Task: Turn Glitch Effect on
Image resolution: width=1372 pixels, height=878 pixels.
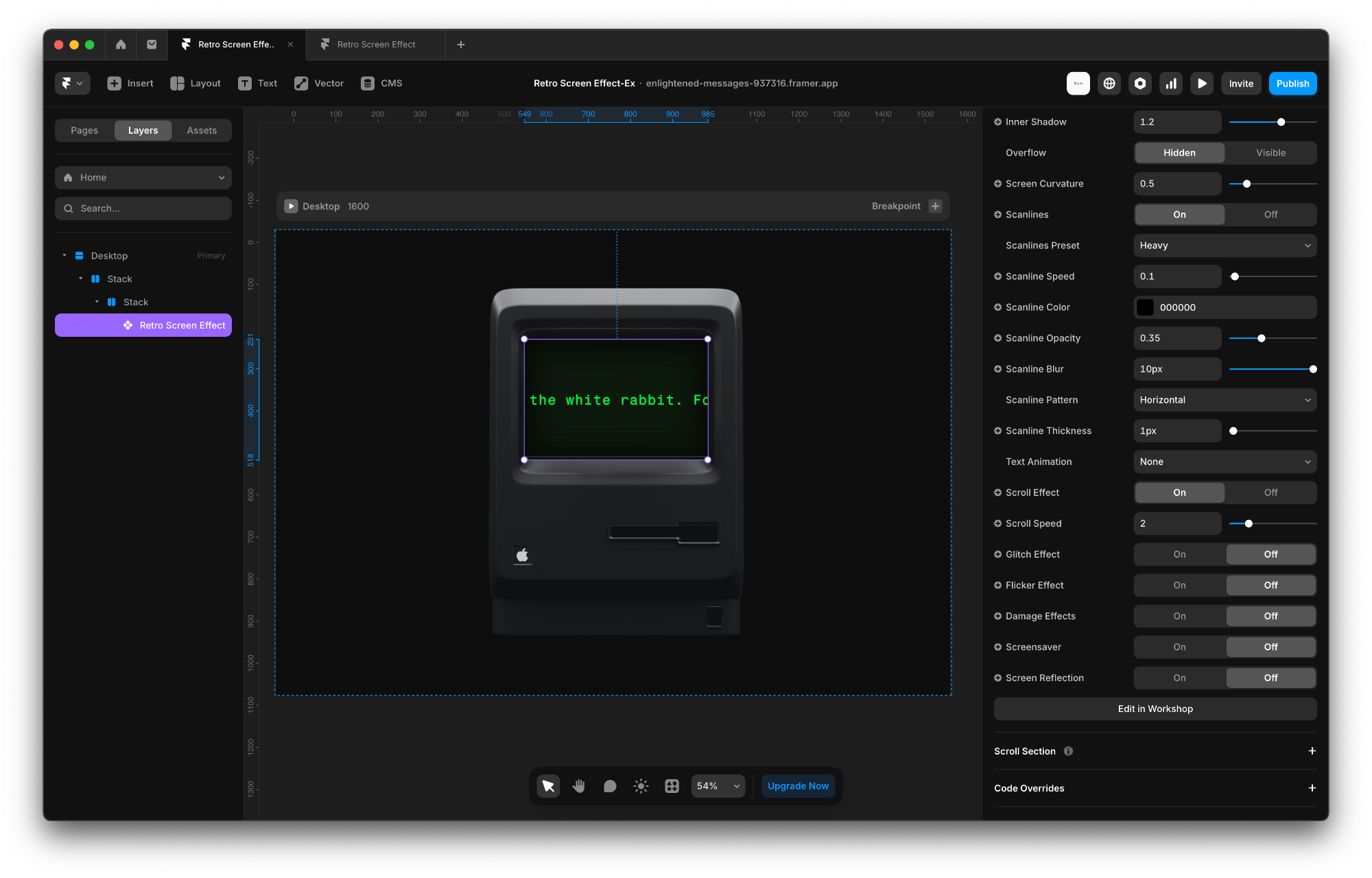Action: [x=1179, y=554]
